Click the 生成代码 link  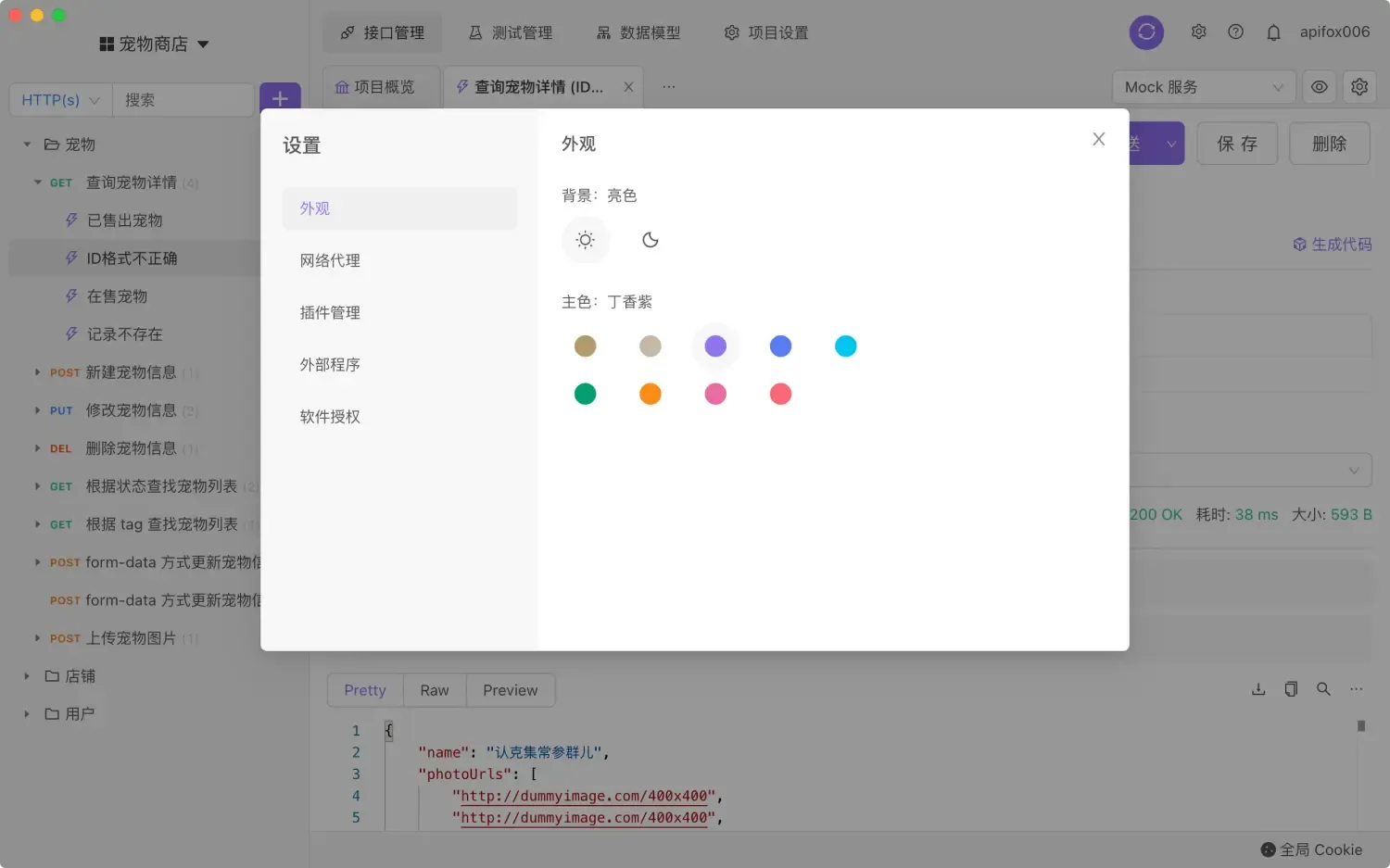[x=1332, y=244]
